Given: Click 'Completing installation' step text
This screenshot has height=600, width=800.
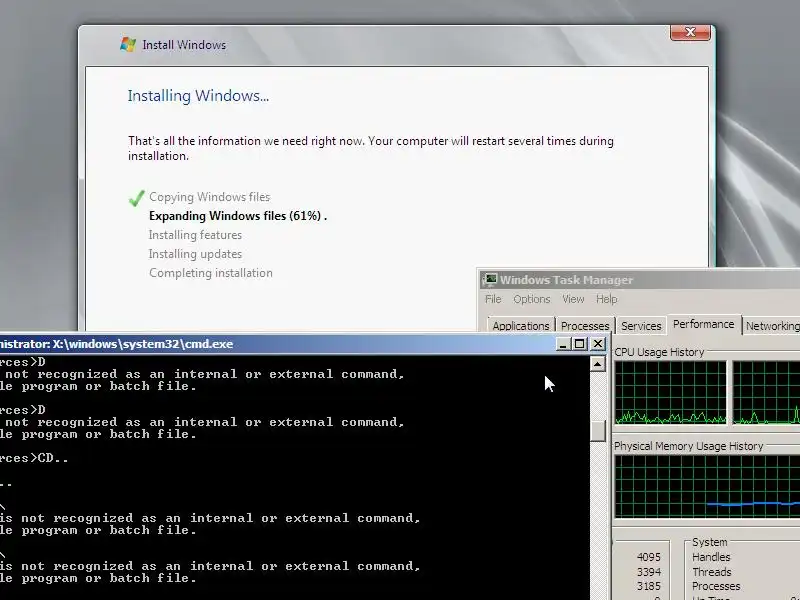Looking at the screenshot, I should click(x=211, y=273).
